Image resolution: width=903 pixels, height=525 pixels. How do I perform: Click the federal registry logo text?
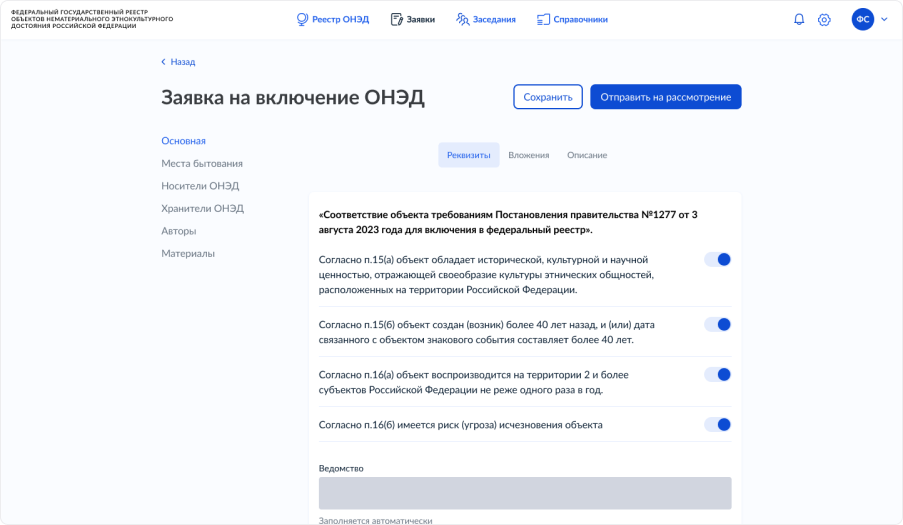92,19
